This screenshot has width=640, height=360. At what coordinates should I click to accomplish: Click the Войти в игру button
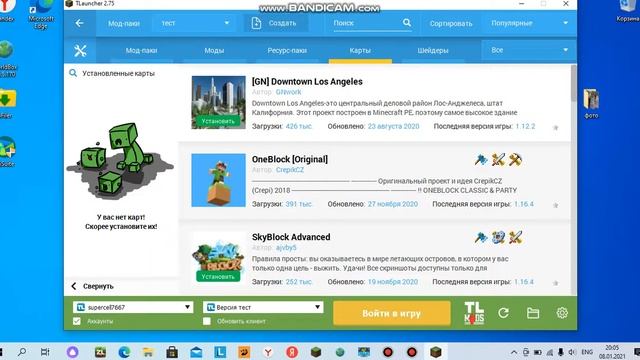click(x=392, y=313)
